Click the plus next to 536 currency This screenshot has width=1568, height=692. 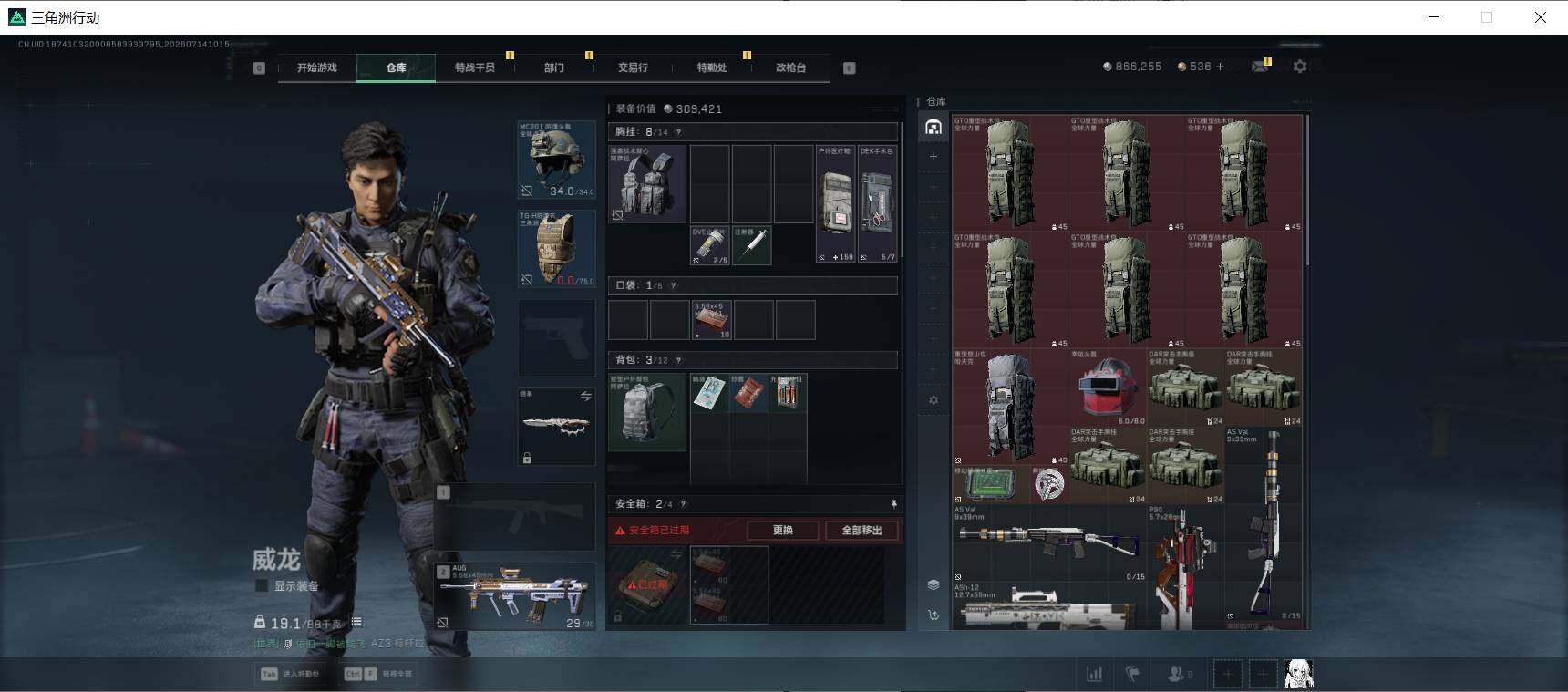coord(1221,67)
